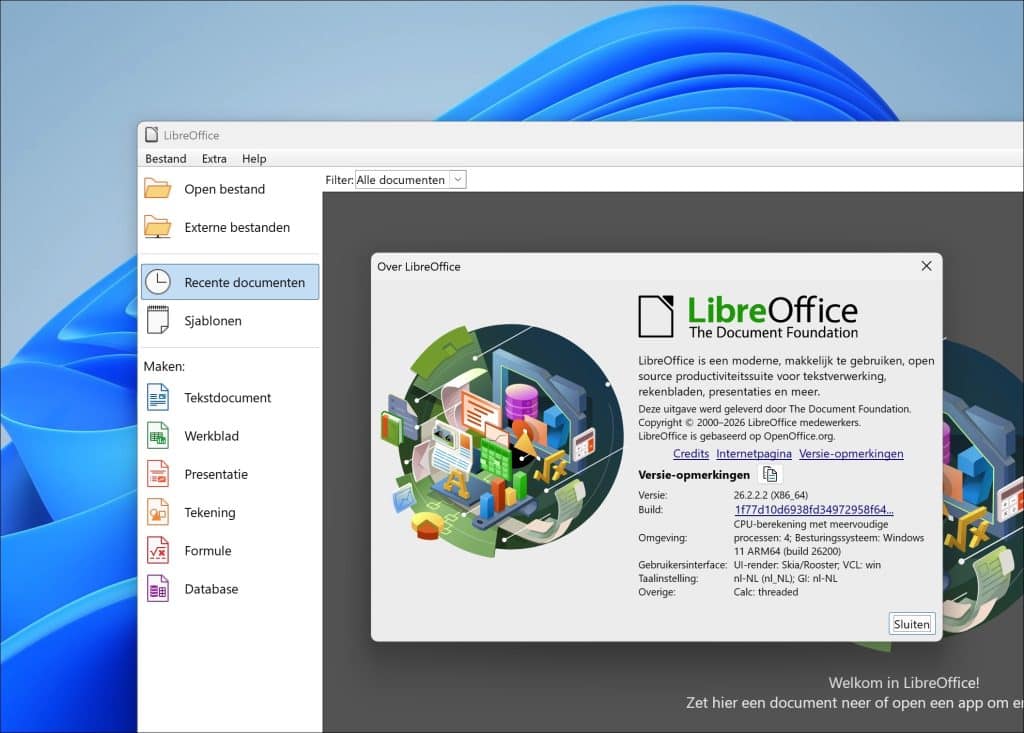This screenshot has height=733, width=1024.
Task: Open the Bestand menu
Action: pyautogui.click(x=164, y=158)
